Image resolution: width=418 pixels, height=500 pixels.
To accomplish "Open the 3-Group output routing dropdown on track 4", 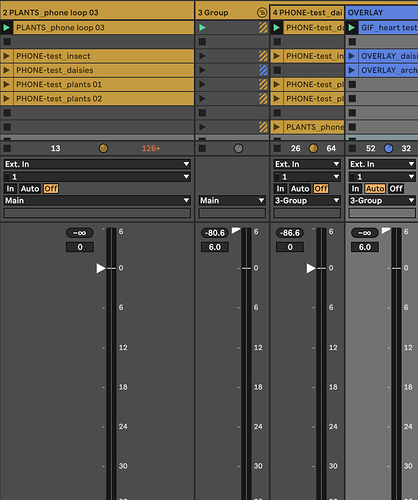I will coord(307,200).
